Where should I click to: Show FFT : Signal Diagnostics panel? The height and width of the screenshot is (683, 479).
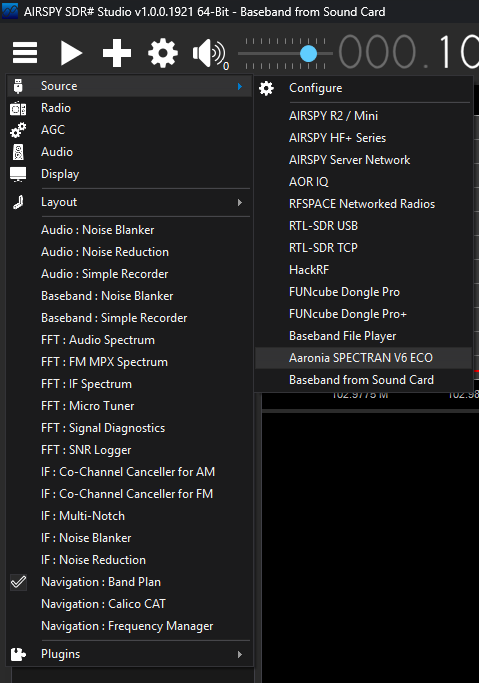[130, 428]
